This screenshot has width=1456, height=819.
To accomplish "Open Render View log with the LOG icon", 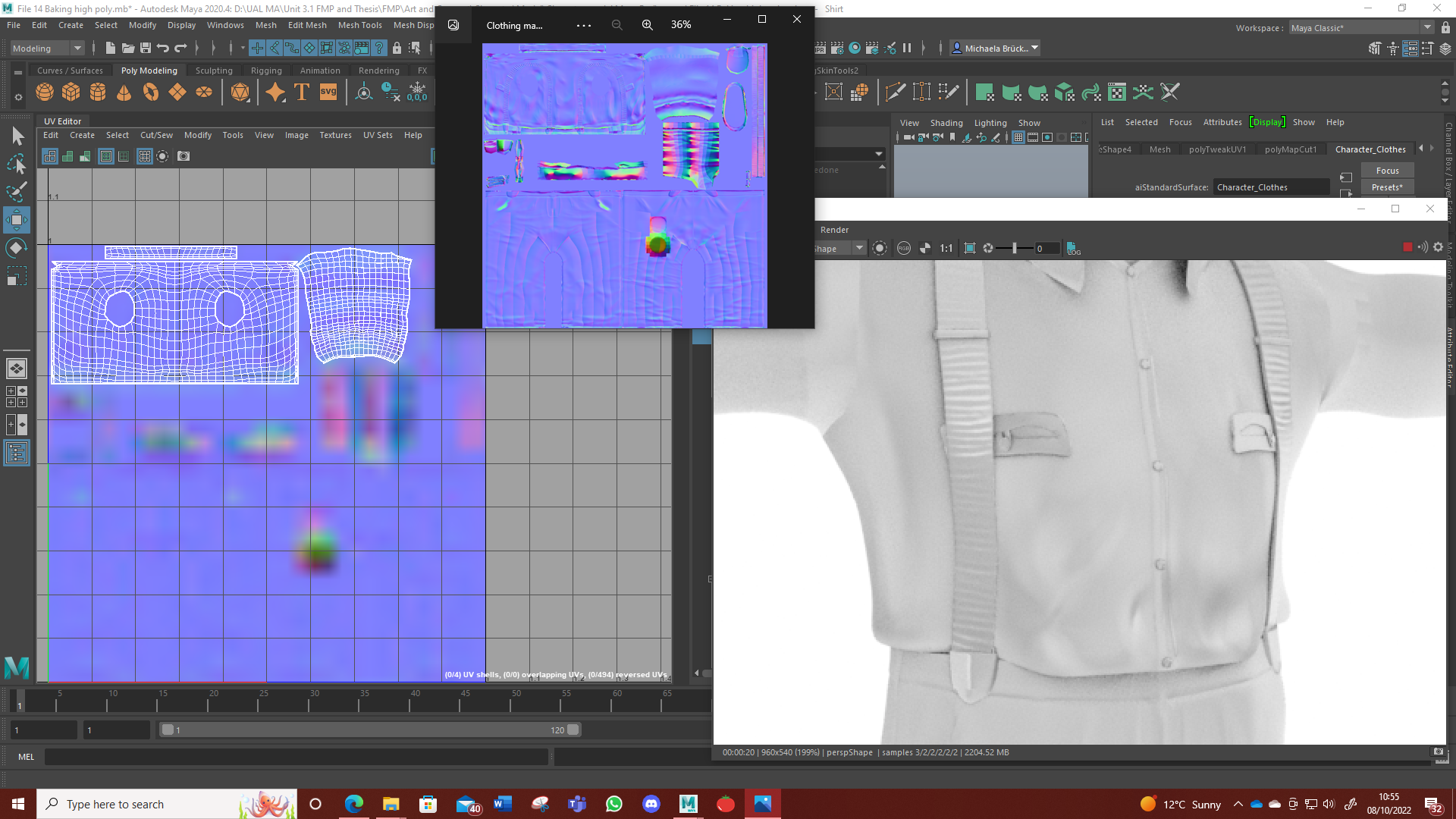I will tap(1073, 249).
